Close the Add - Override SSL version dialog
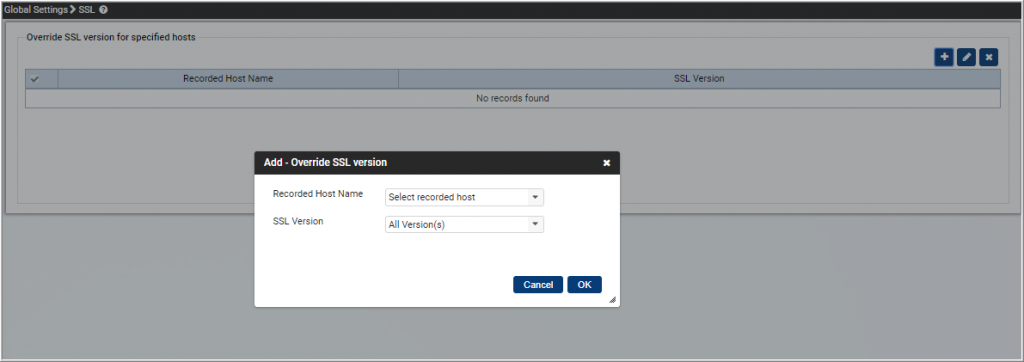Image resolution: width=1024 pixels, height=362 pixels. point(606,163)
